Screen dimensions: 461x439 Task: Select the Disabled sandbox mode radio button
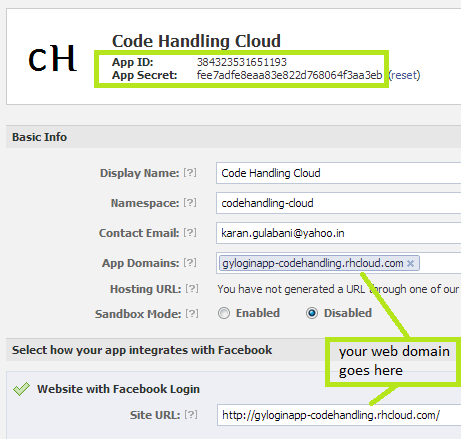click(x=312, y=313)
